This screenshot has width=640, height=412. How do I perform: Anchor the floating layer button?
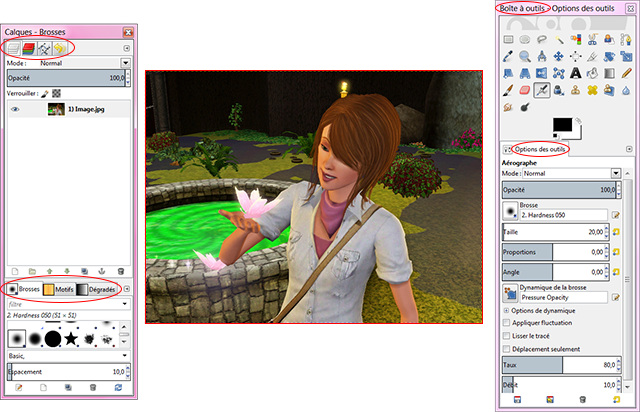(x=102, y=271)
